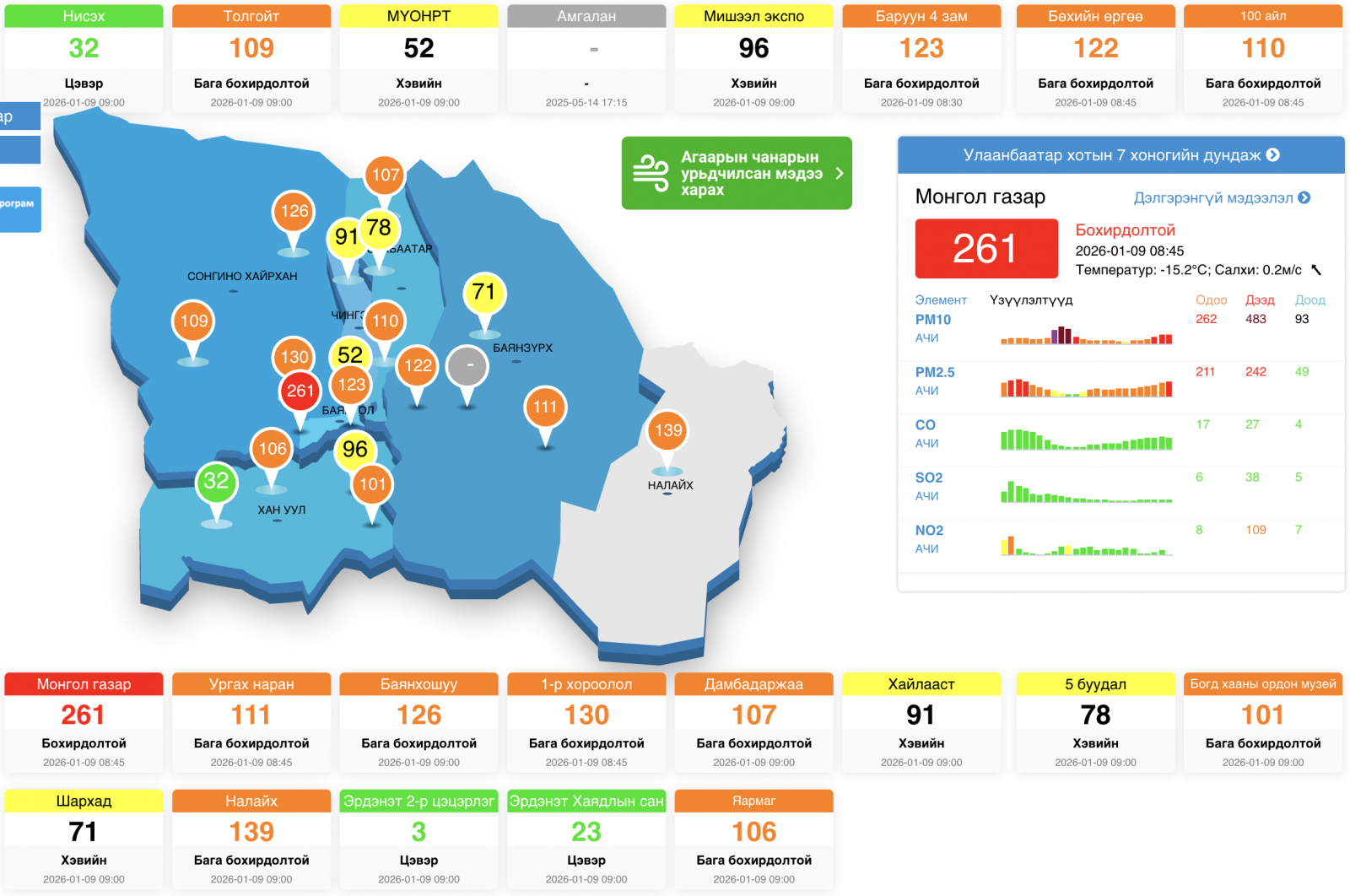The width and height of the screenshot is (1350, 896).
Task: Expand the 7-day average header arrow
Action: 1273,155
